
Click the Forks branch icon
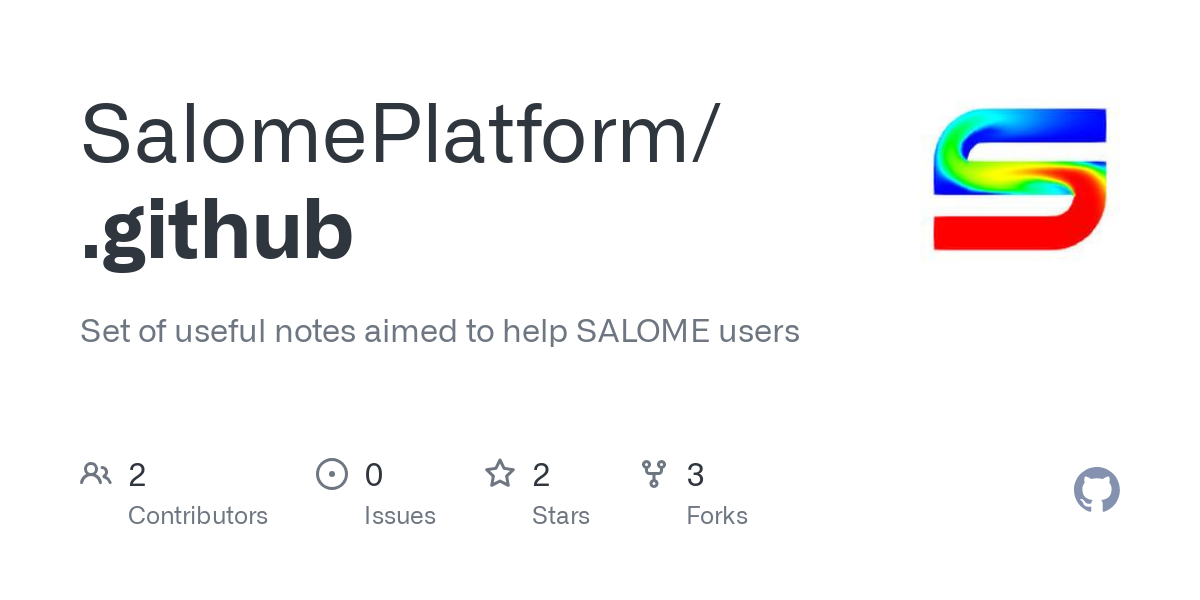tap(654, 474)
